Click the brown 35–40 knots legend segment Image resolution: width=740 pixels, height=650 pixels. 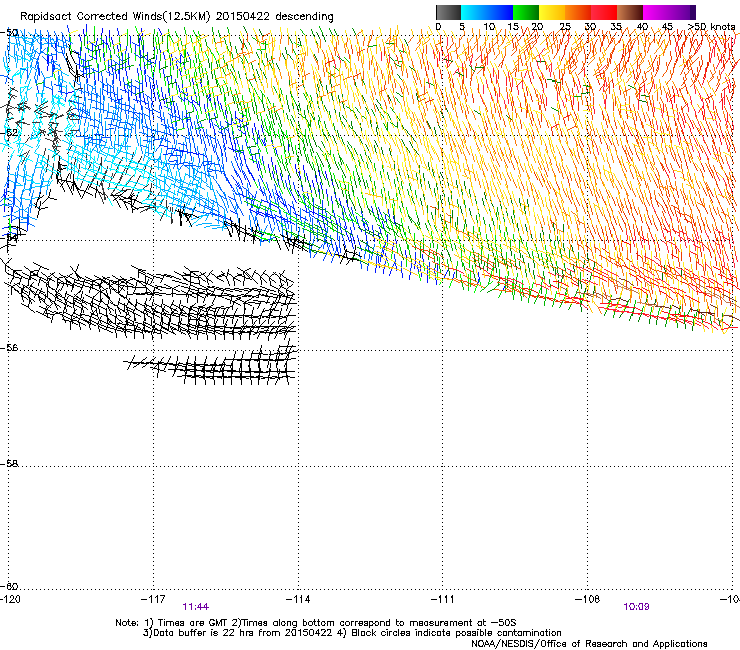tap(630, 12)
